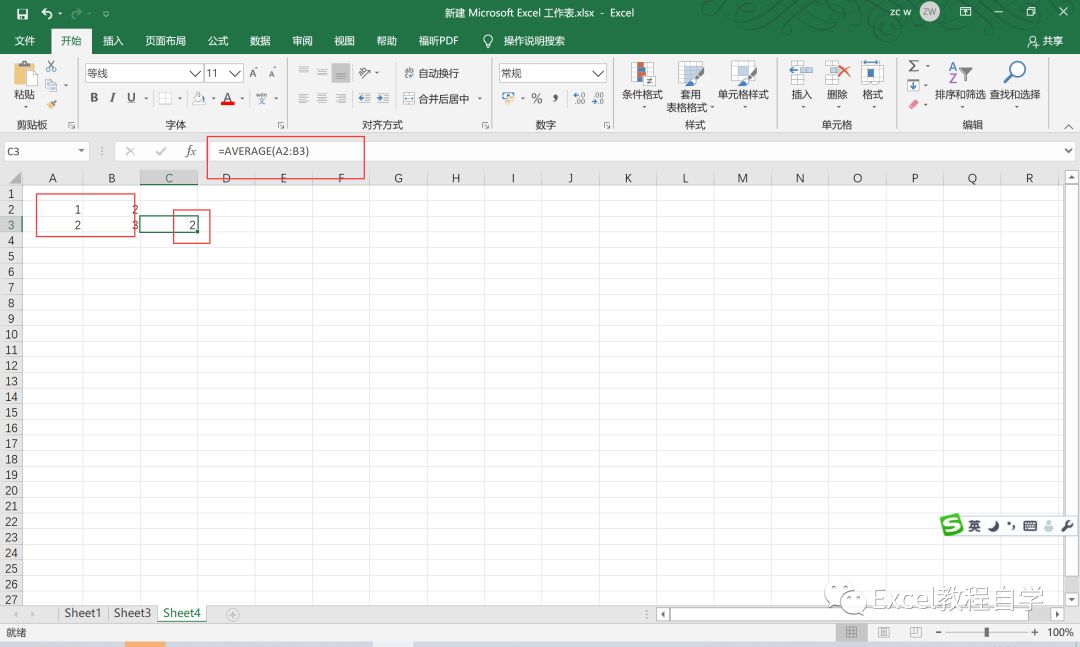This screenshot has width=1080, height=647.
Task: Click increase decimal icon
Action: click(x=579, y=99)
